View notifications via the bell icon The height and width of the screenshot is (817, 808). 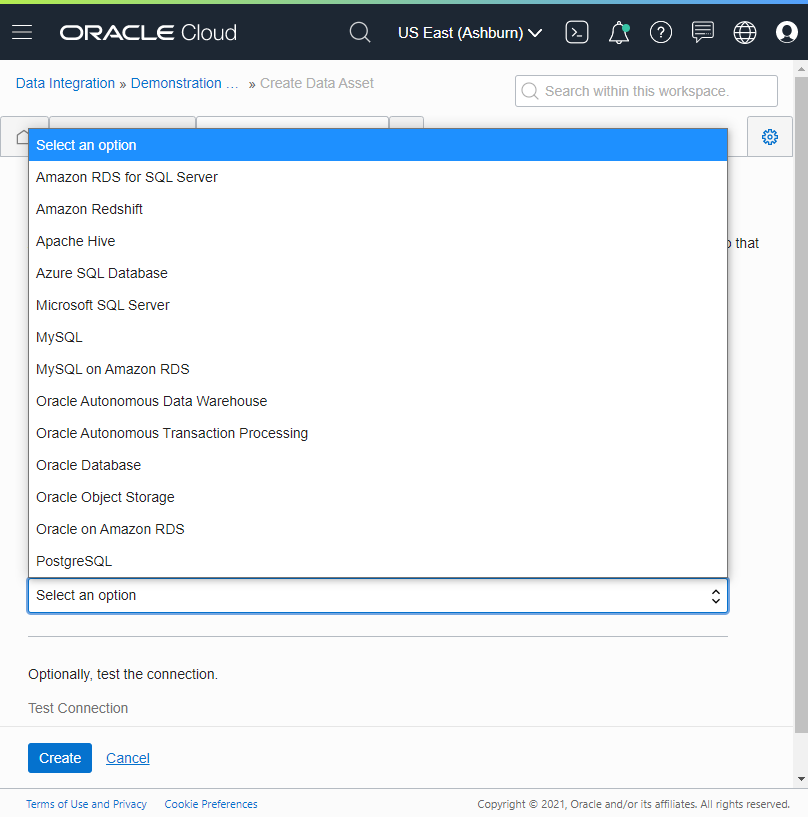tap(618, 32)
